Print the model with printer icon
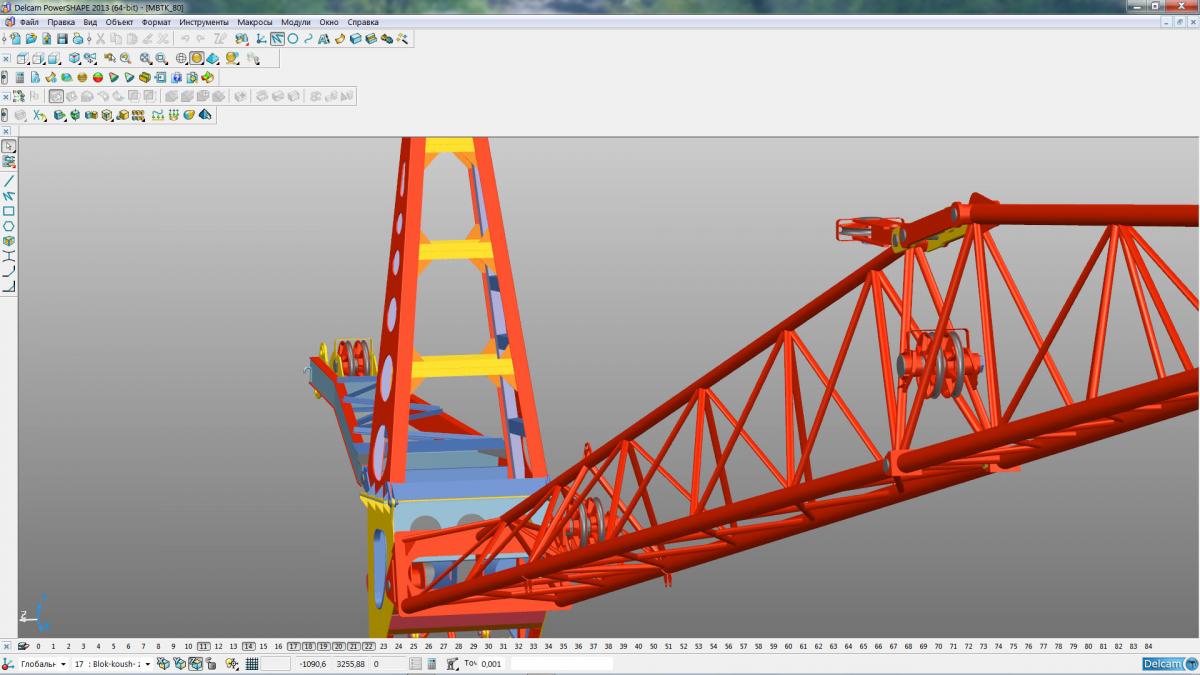The width and height of the screenshot is (1200, 675). 77,39
